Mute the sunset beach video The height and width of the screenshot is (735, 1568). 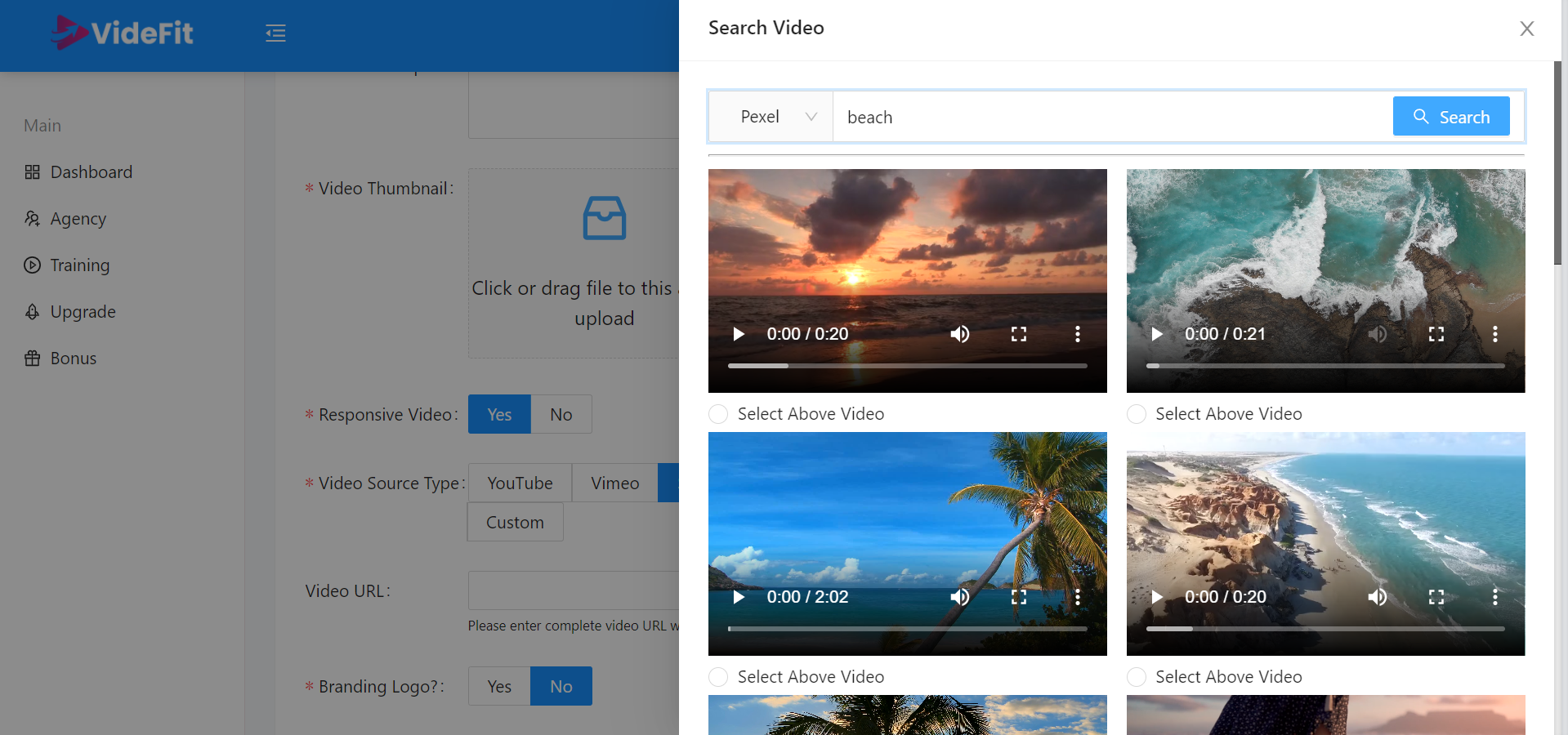[960, 334]
